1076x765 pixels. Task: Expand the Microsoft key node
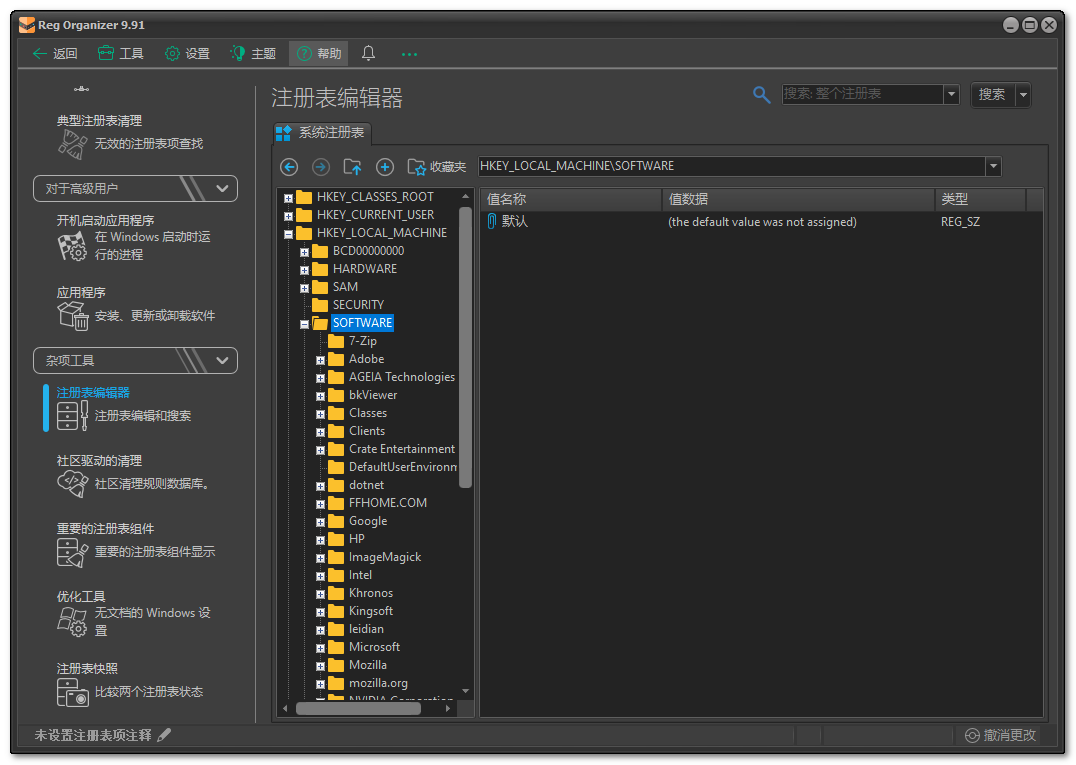[320, 648]
